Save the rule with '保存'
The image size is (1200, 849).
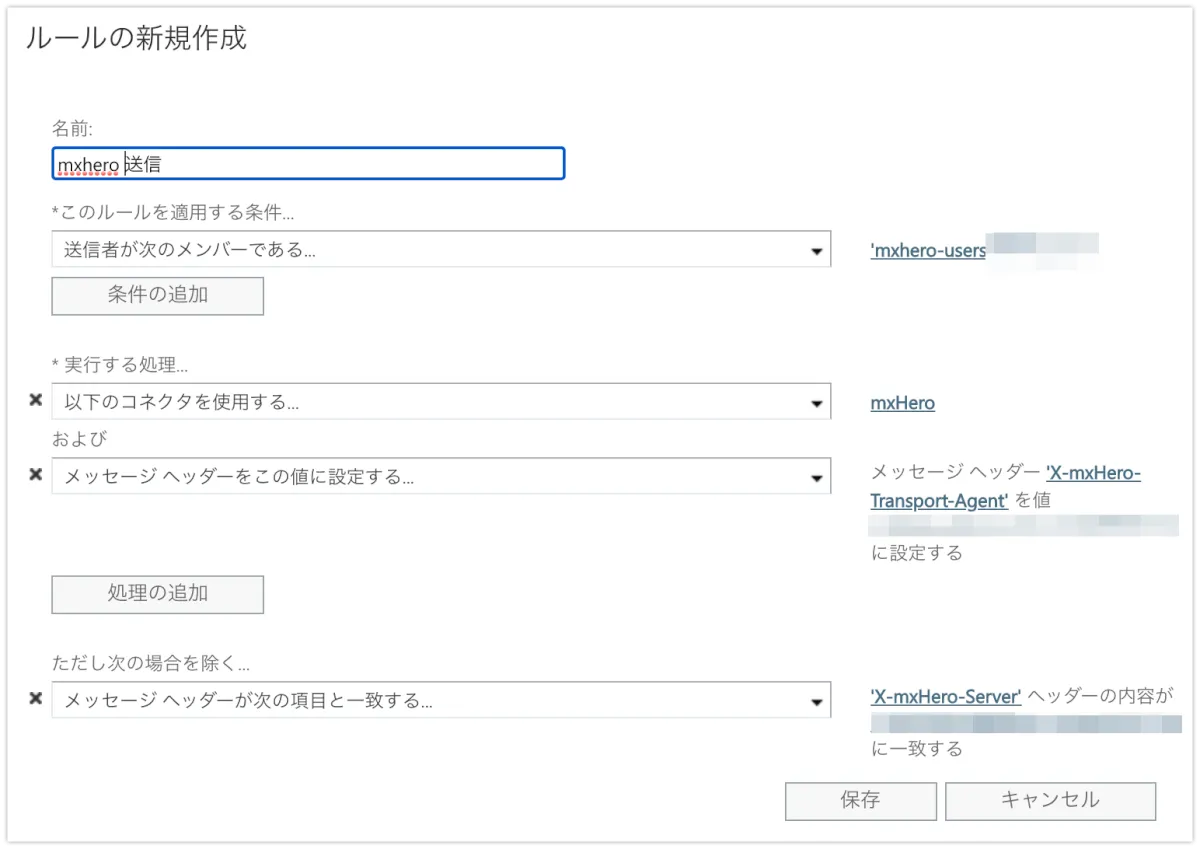[x=860, y=800]
